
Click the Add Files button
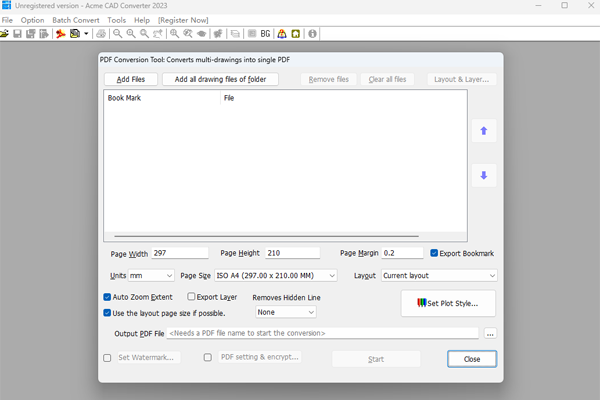(x=131, y=79)
